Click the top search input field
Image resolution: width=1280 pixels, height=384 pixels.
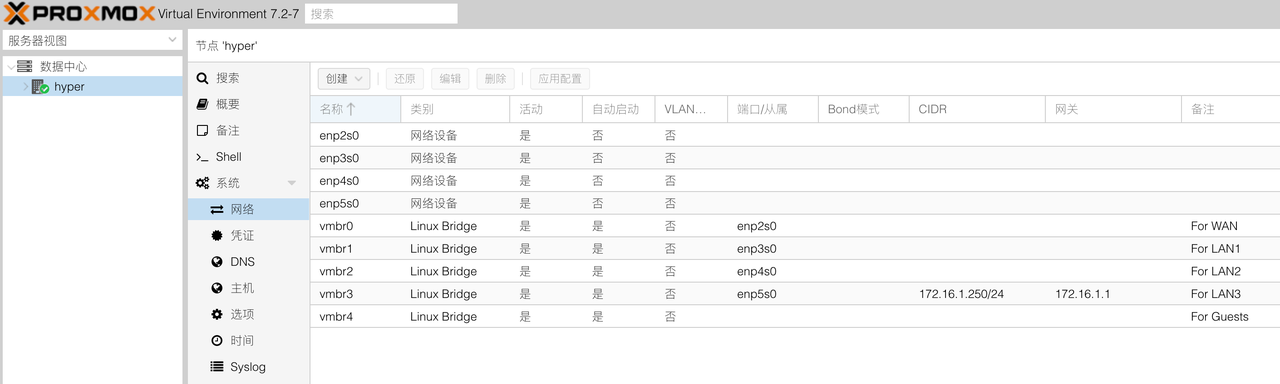(x=381, y=14)
